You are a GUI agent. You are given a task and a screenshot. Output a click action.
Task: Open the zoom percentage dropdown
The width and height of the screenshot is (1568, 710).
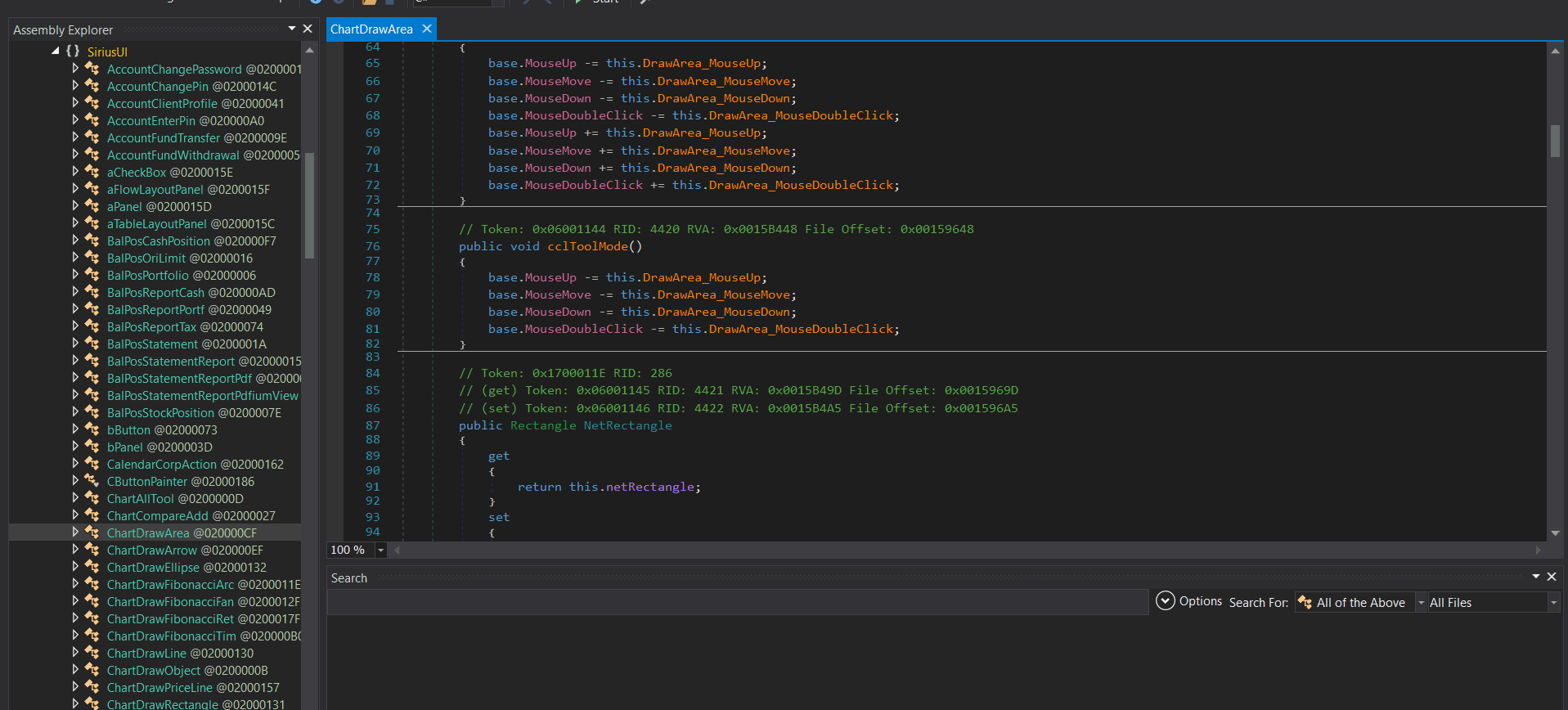pyautogui.click(x=380, y=550)
